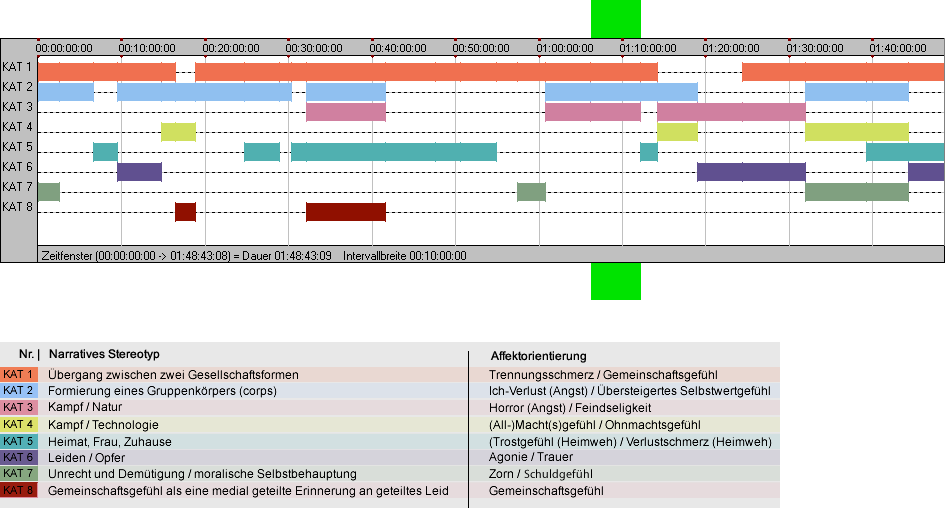Click longest orange KAT 1 bar

pos(427,72)
